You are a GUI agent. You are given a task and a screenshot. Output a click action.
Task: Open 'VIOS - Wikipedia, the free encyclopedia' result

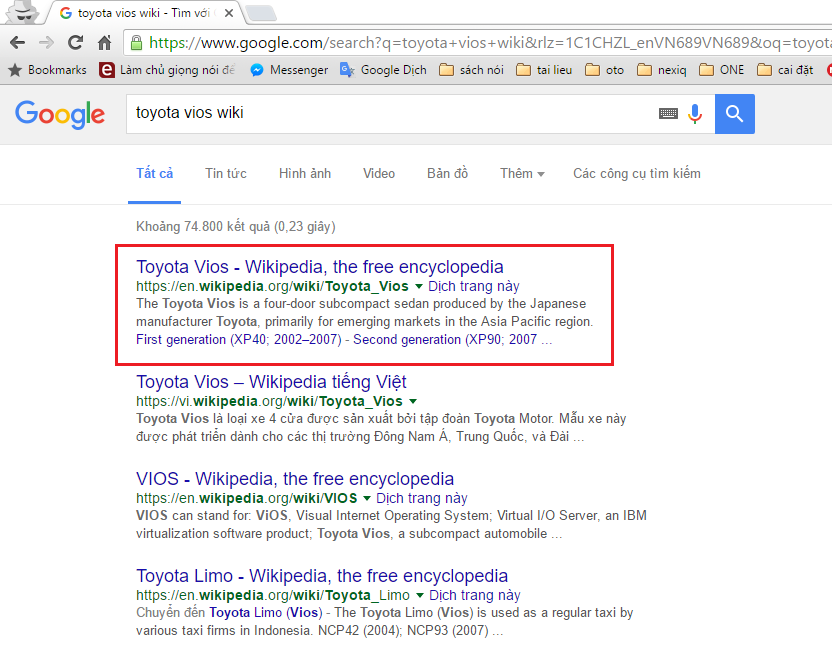[x=295, y=479]
